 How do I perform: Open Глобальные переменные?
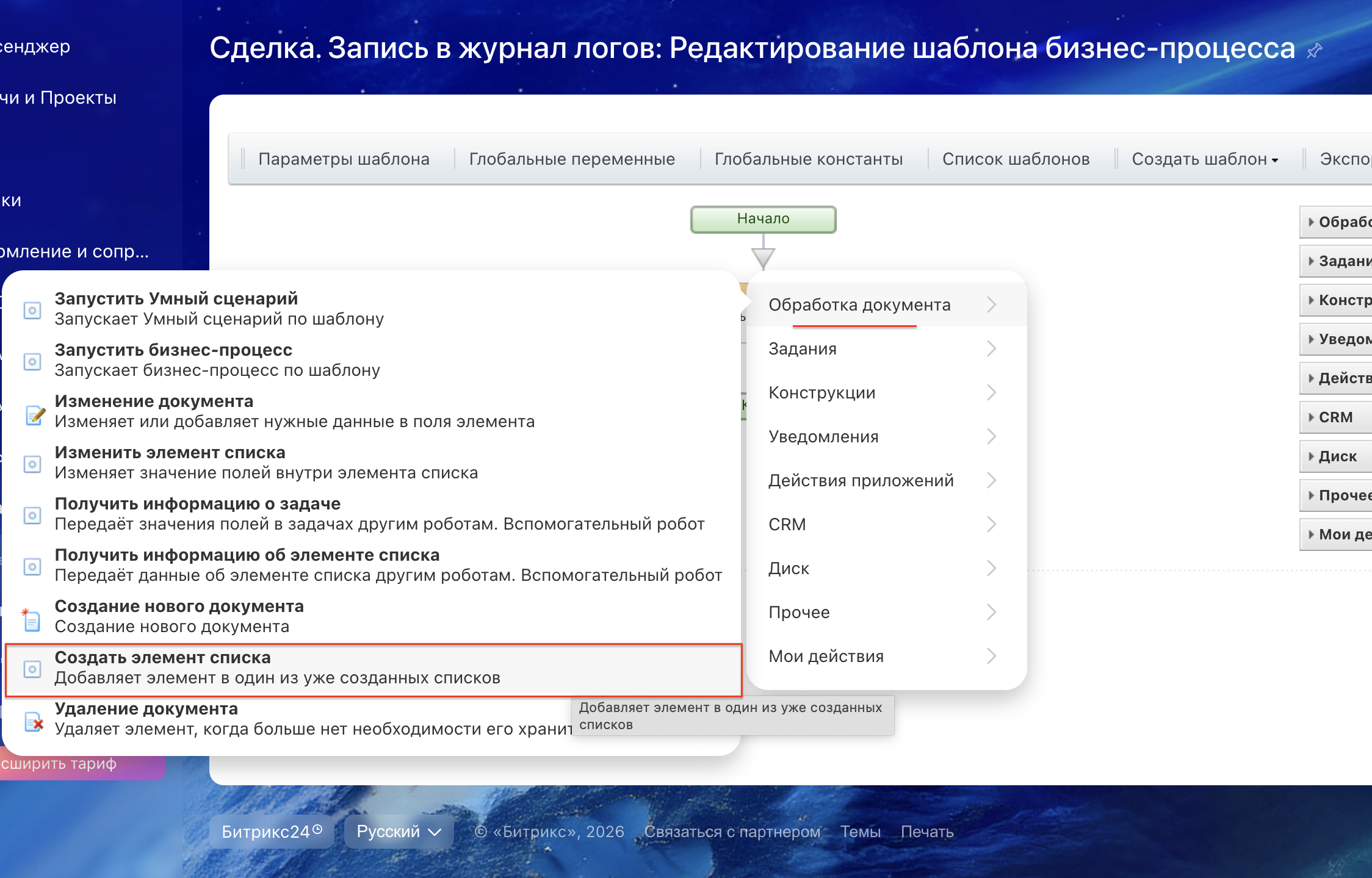[572, 159]
